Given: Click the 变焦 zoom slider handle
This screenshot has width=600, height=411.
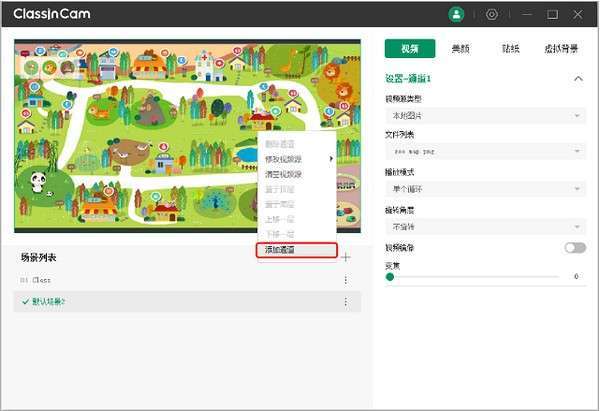Looking at the screenshot, I should (x=390, y=277).
